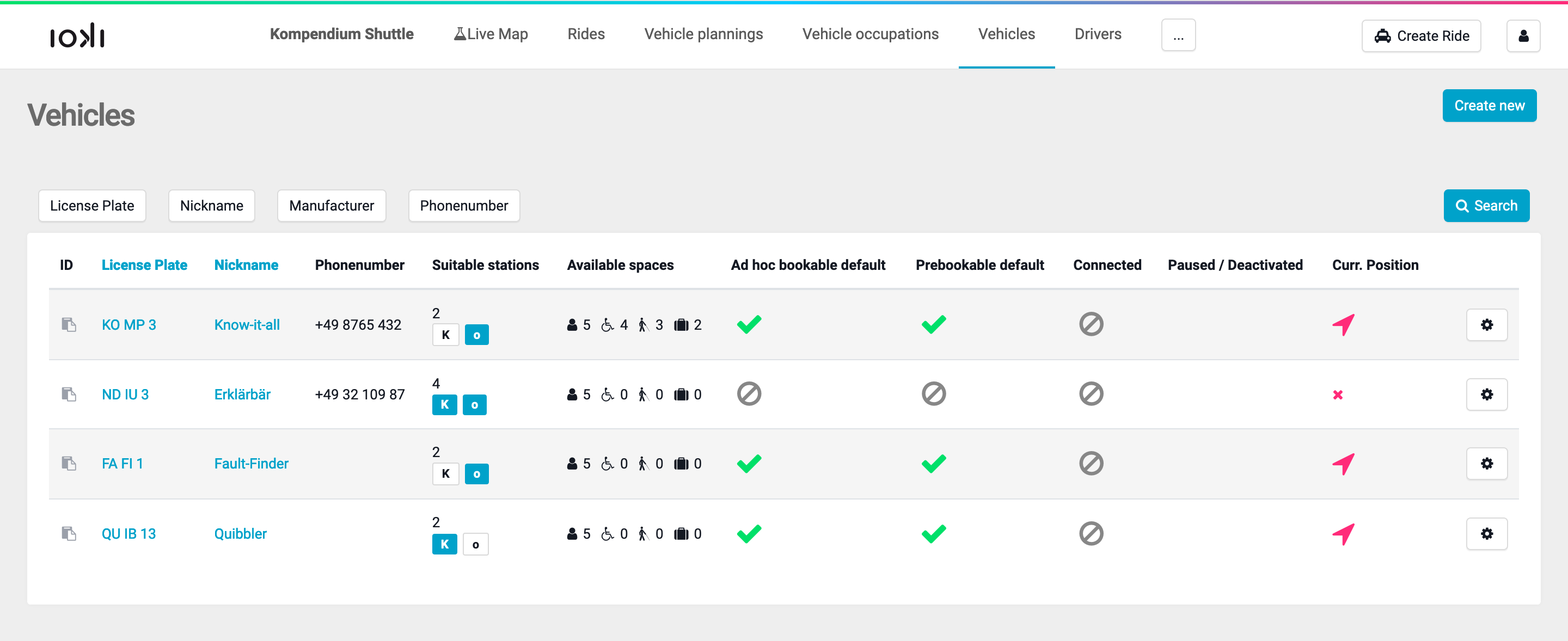This screenshot has width=1568, height=641.
Task: Click connected status icon for QU IB 13
Action: (1091, 533)
